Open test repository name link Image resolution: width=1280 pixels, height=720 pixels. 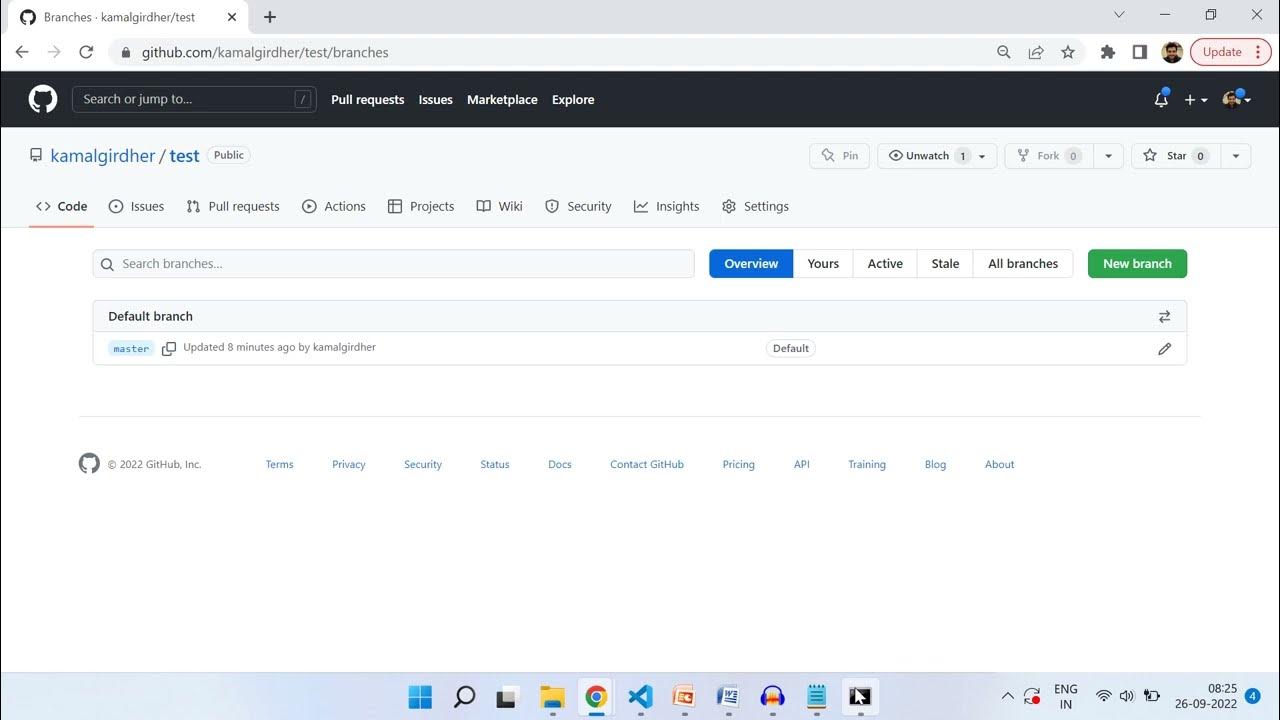point(184,156)
